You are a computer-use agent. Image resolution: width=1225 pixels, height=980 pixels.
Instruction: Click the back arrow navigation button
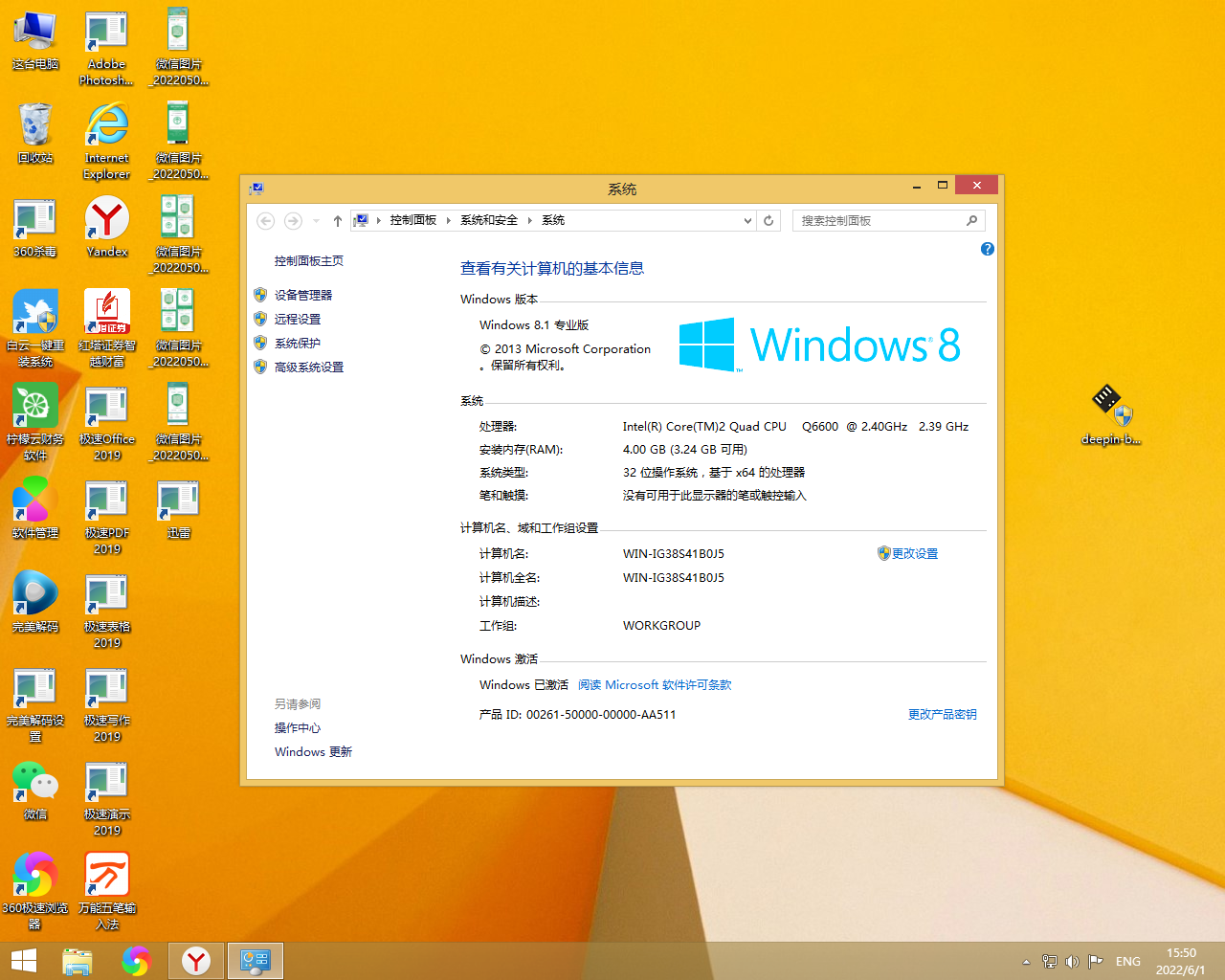pos(266,221)
